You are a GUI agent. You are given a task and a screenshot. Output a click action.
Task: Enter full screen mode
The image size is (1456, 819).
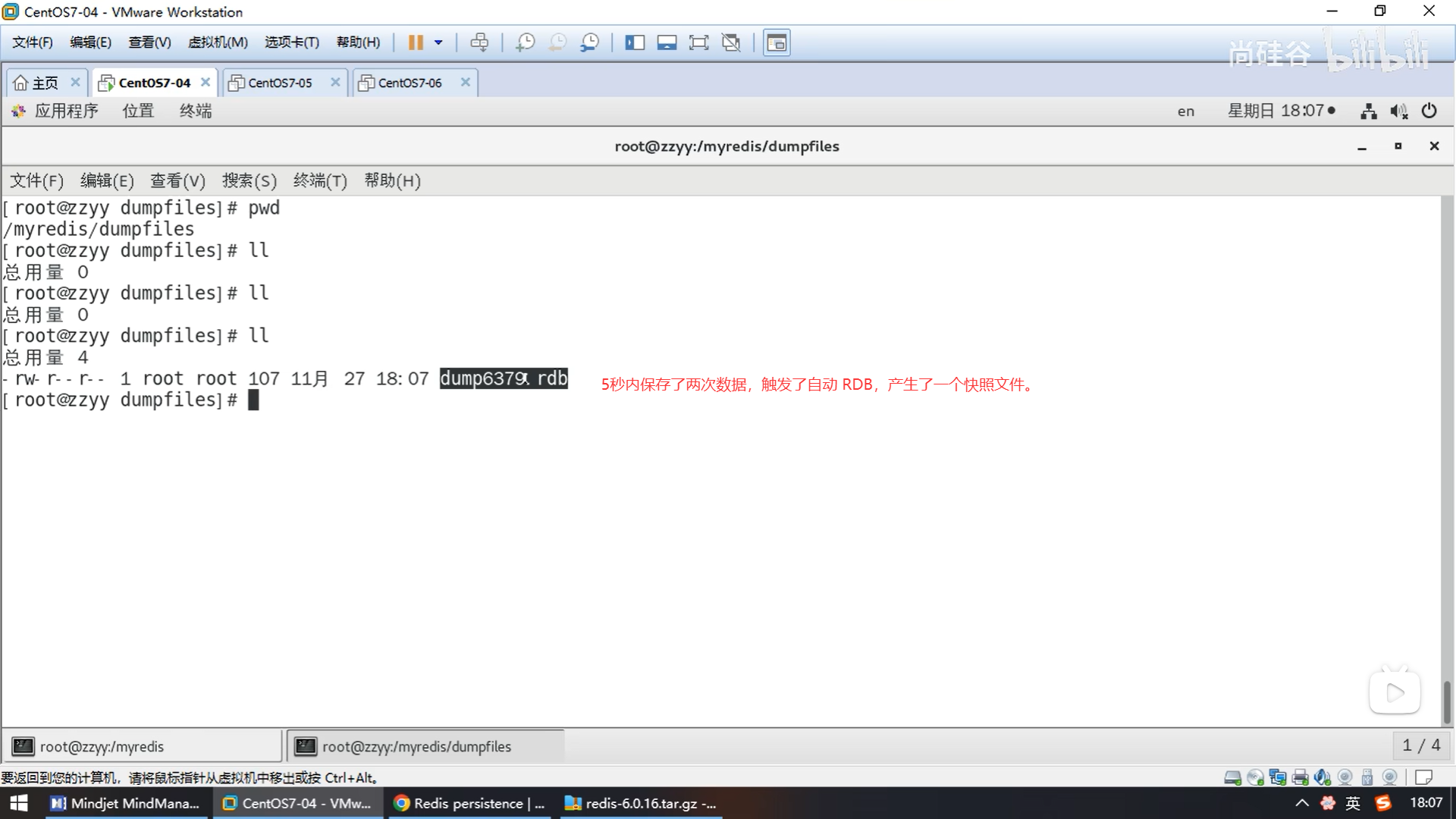[x=698, y=42]
